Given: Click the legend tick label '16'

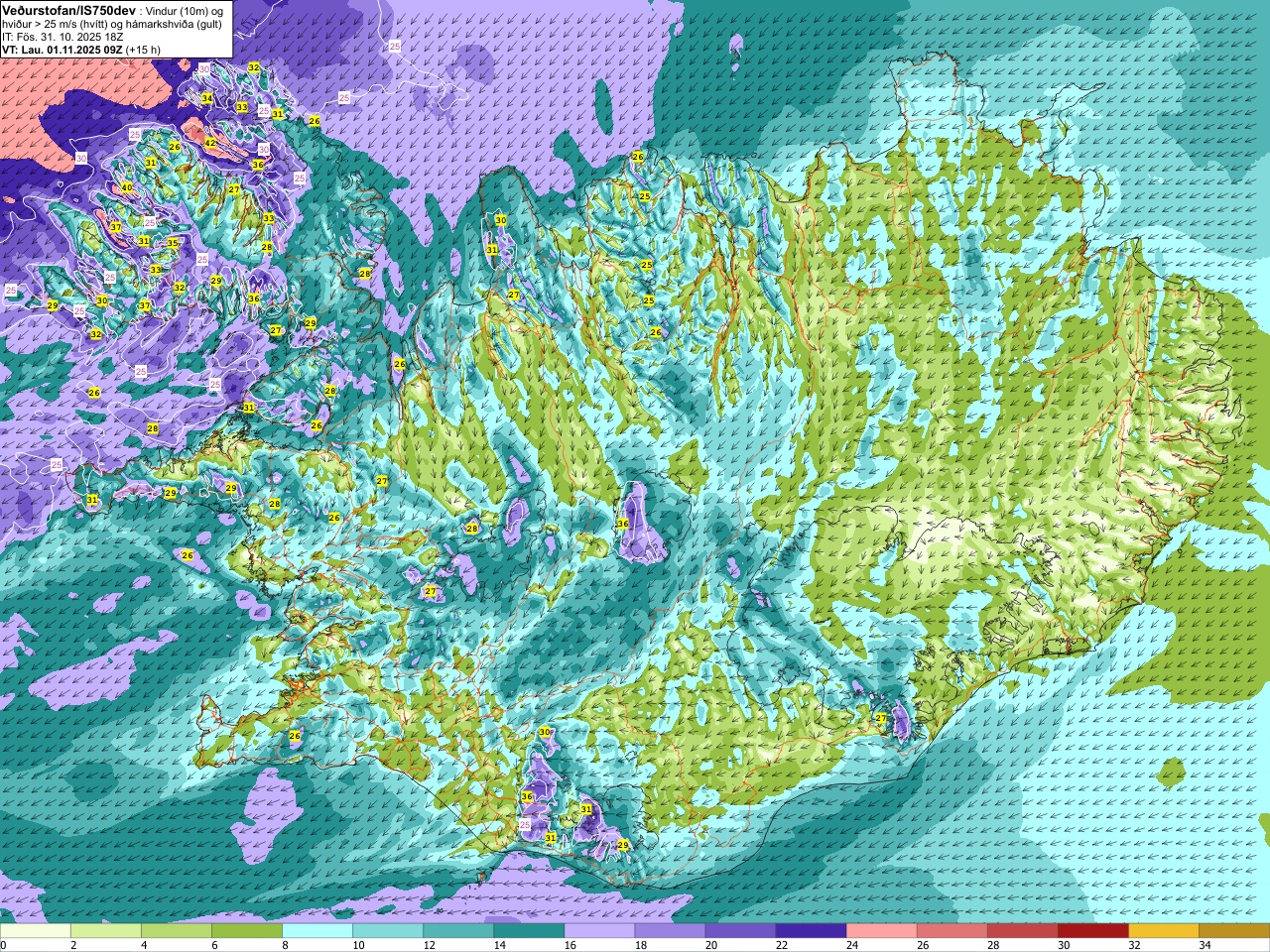Looking at the screenshot, I should tap(571, 945).
